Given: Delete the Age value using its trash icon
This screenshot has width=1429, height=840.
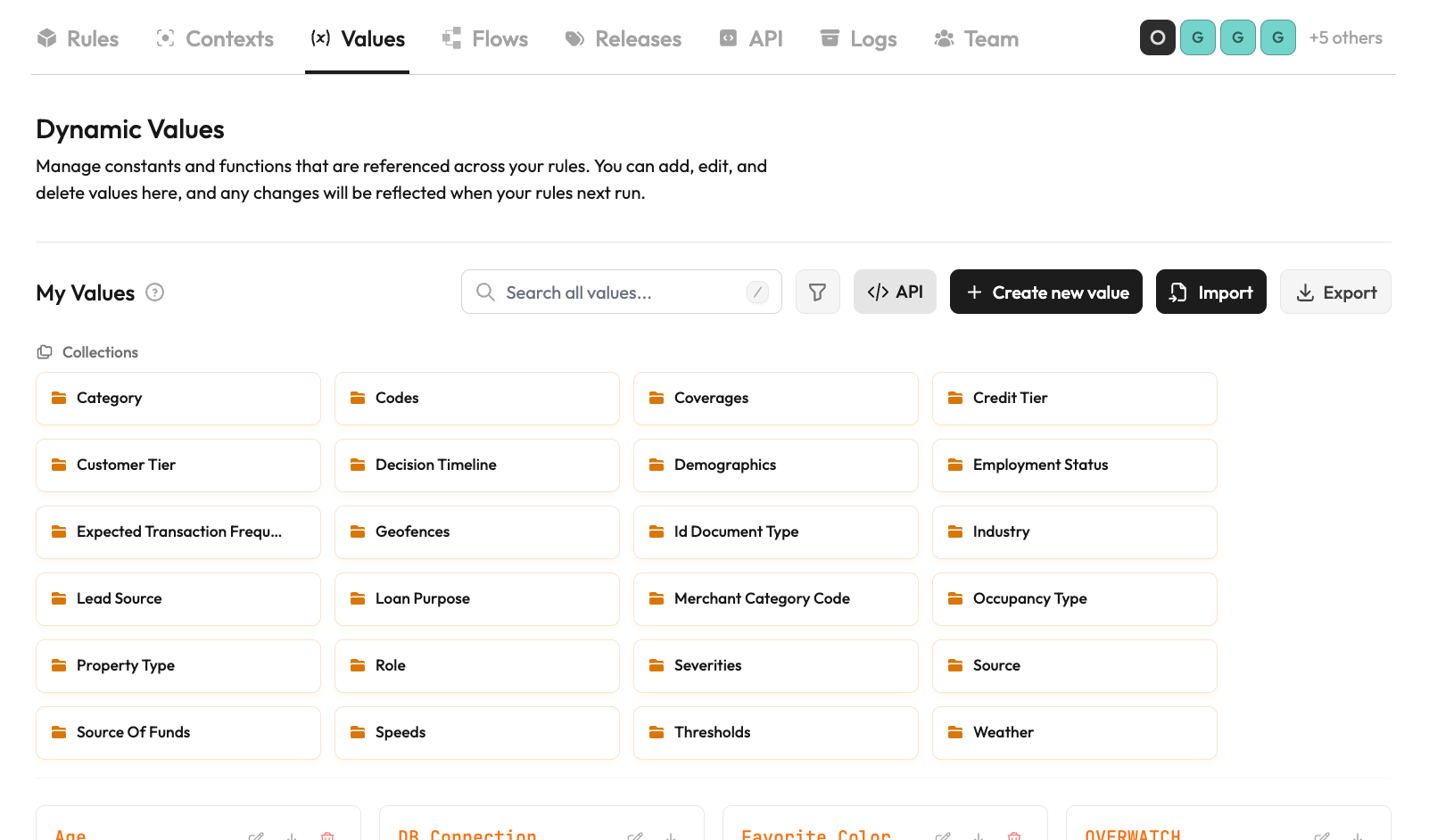Looking at the screenshot, I should [x=327, y=836].
